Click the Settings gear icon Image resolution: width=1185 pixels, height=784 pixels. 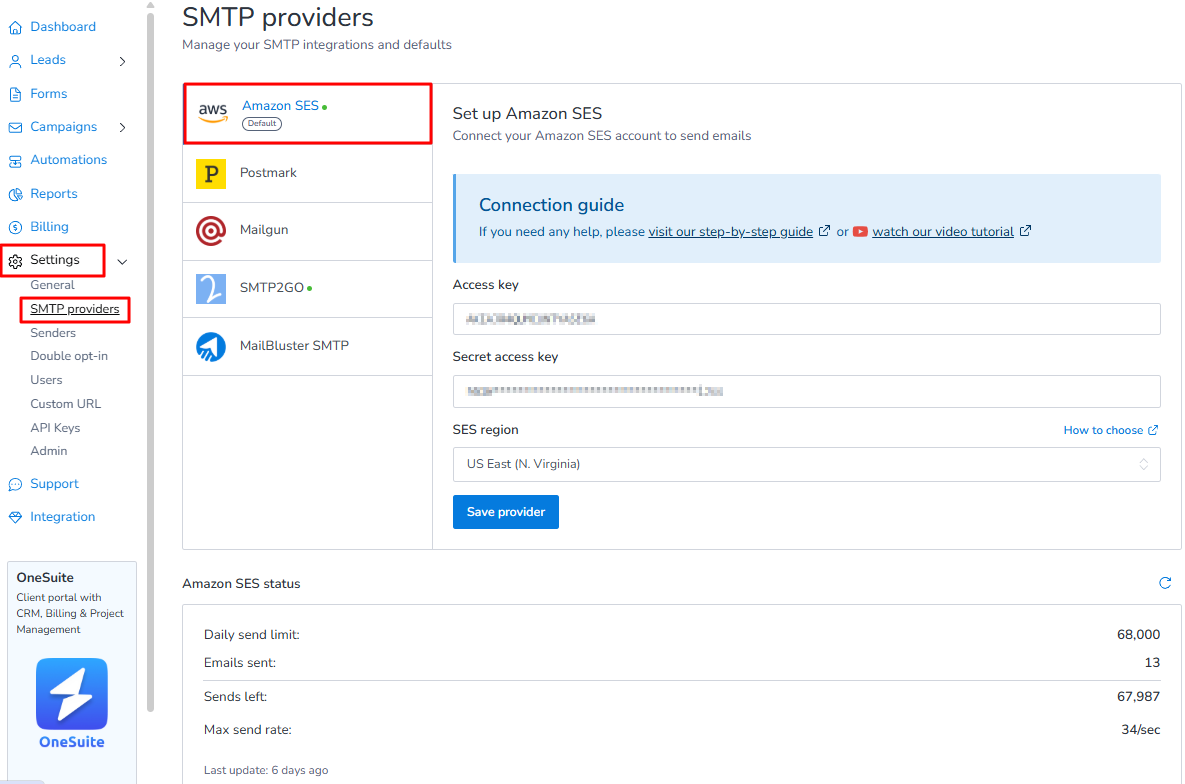(15, 262)
